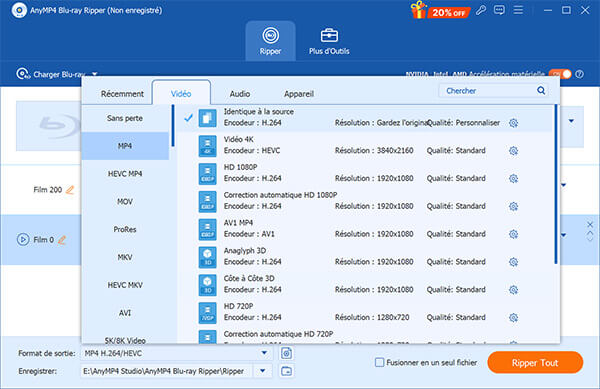
Task: Open the Ripper tab
Action: pyautogui.click(x=270, y=41)
